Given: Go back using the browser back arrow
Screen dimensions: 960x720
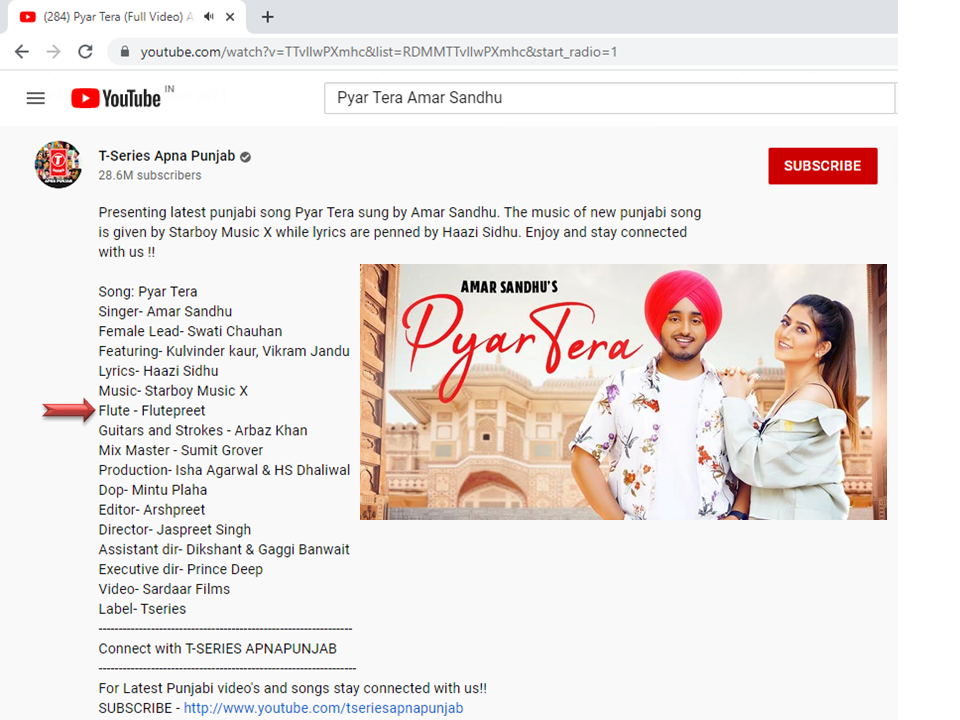Looking at the screenshot, I should pos(21,52).
